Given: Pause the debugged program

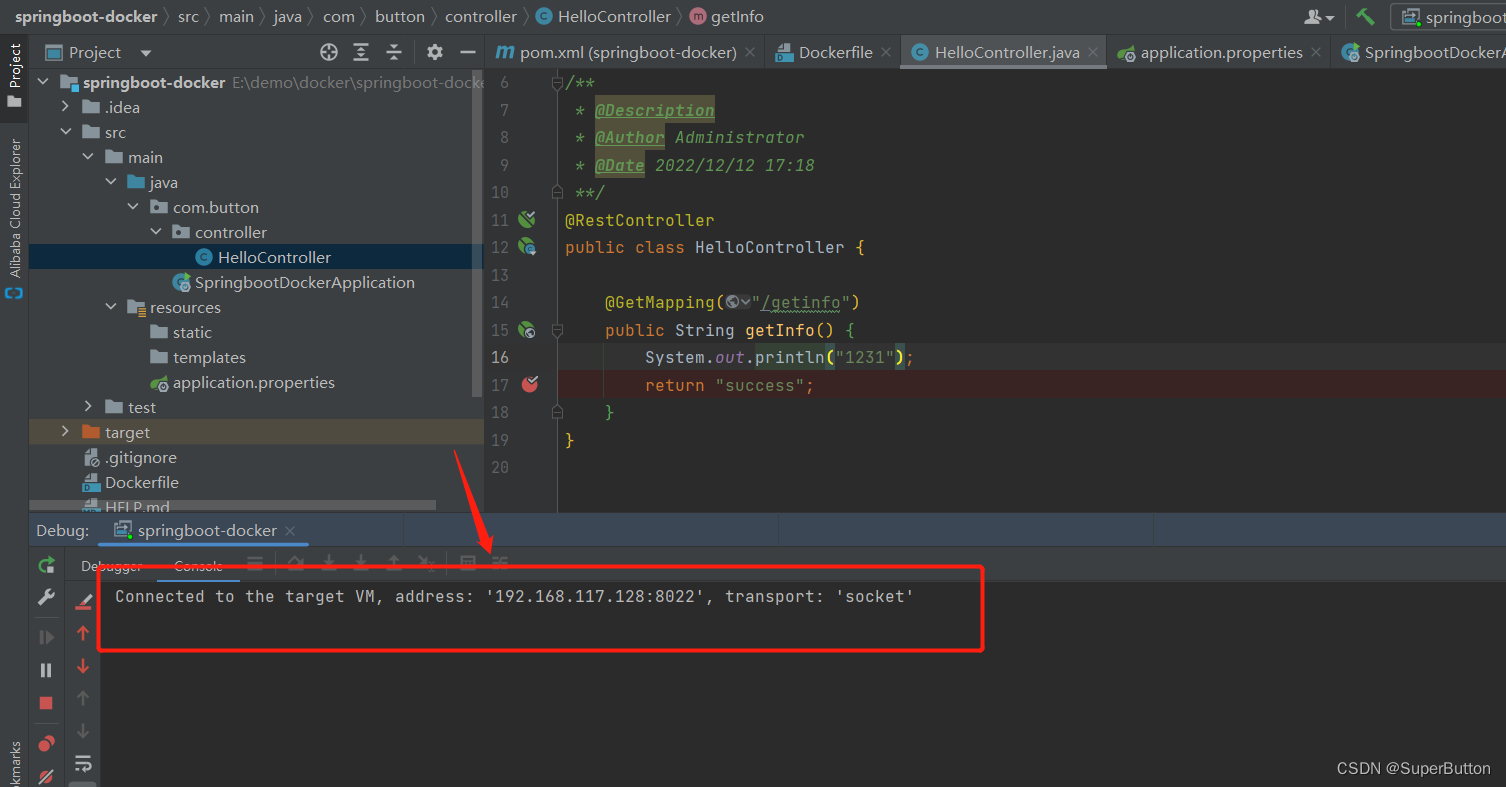Looking at the screenshot, I should pos(46,670).
